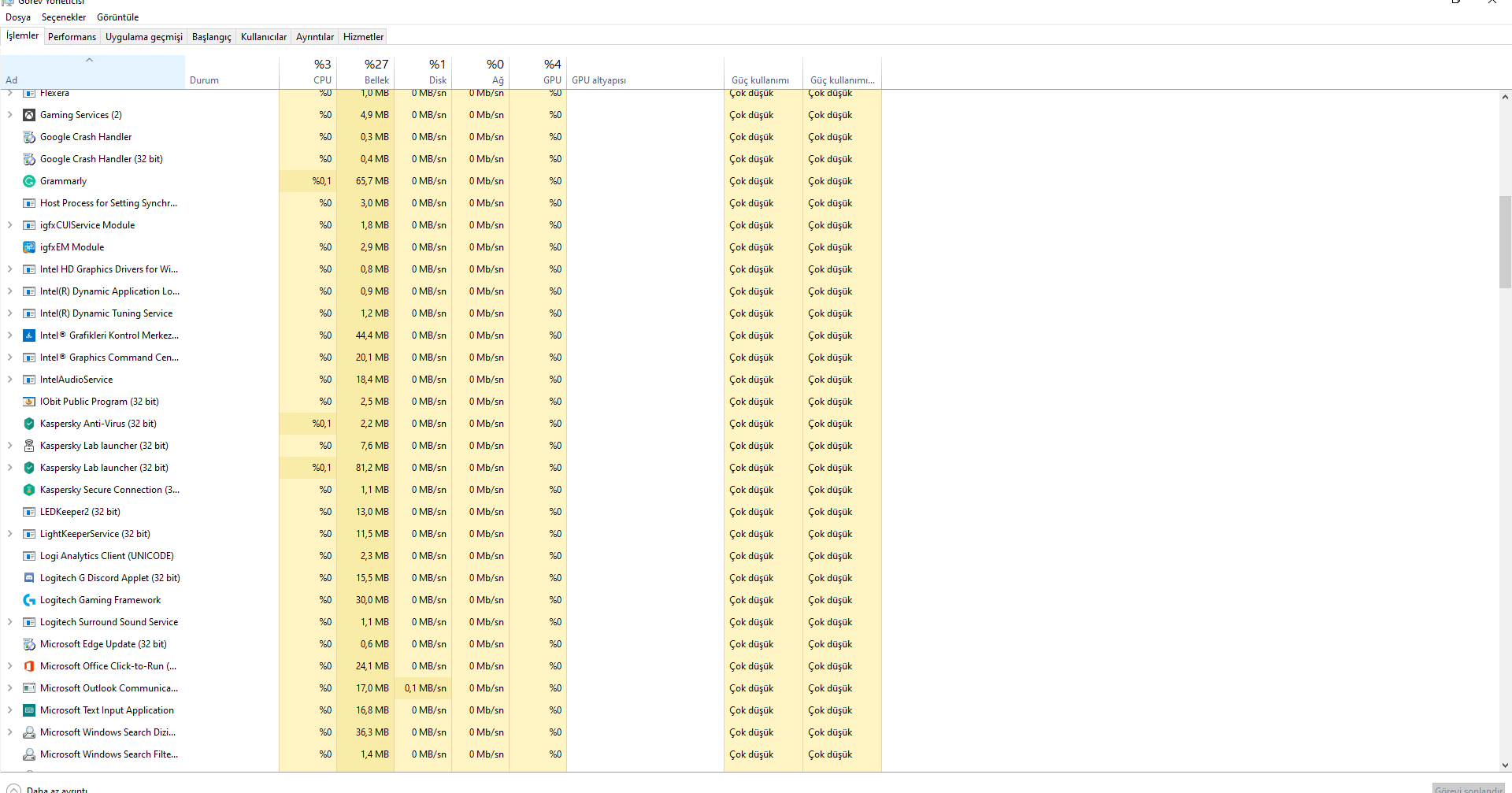Sort by the Ağ column header
The height and width of the screenshot is (793, 1512).
(x=480, y=72)
